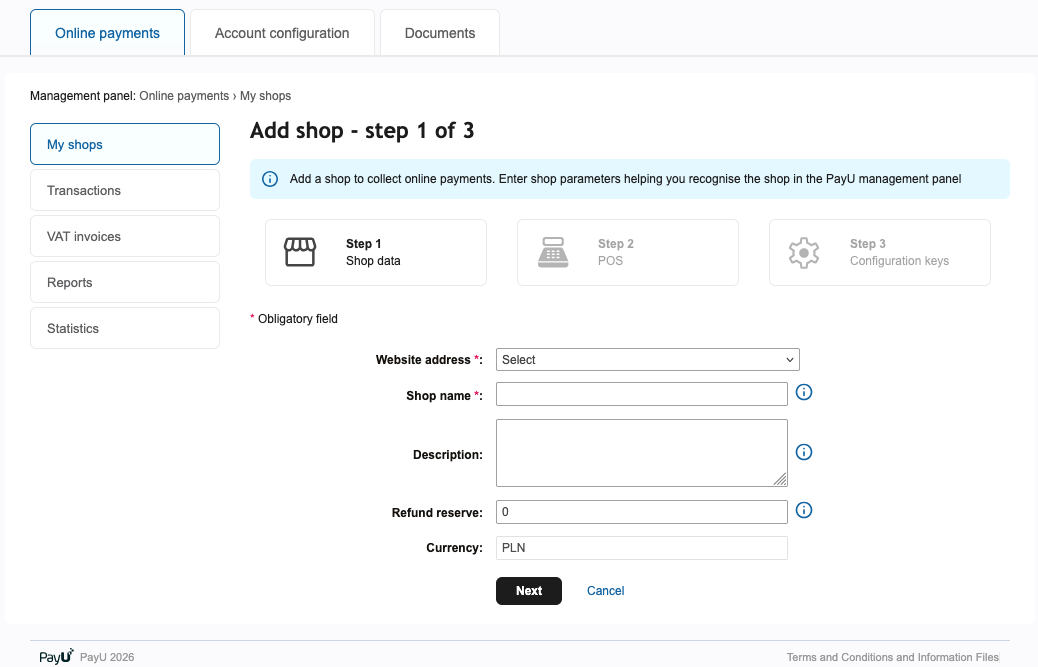Click inside the Shop name input field

pos(641,393)
